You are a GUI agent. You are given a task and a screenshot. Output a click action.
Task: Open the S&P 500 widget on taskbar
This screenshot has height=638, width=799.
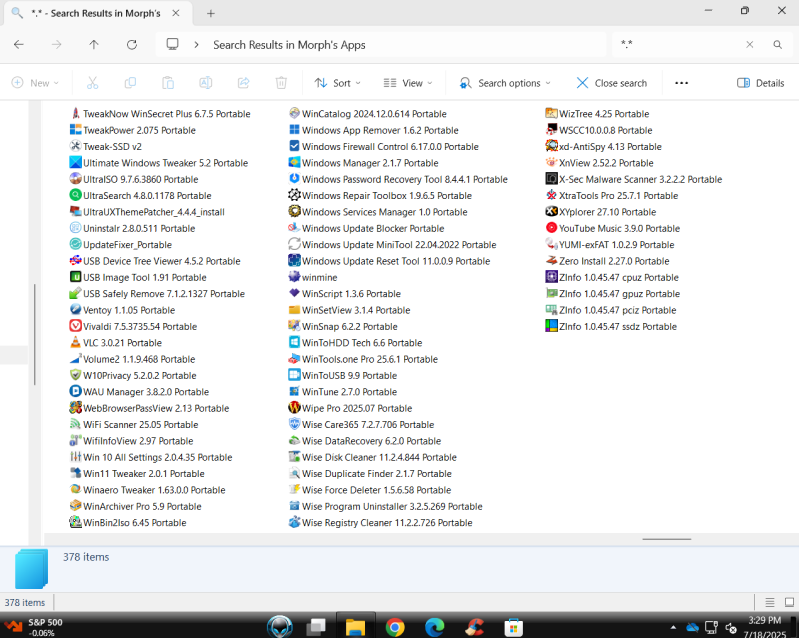34,627
